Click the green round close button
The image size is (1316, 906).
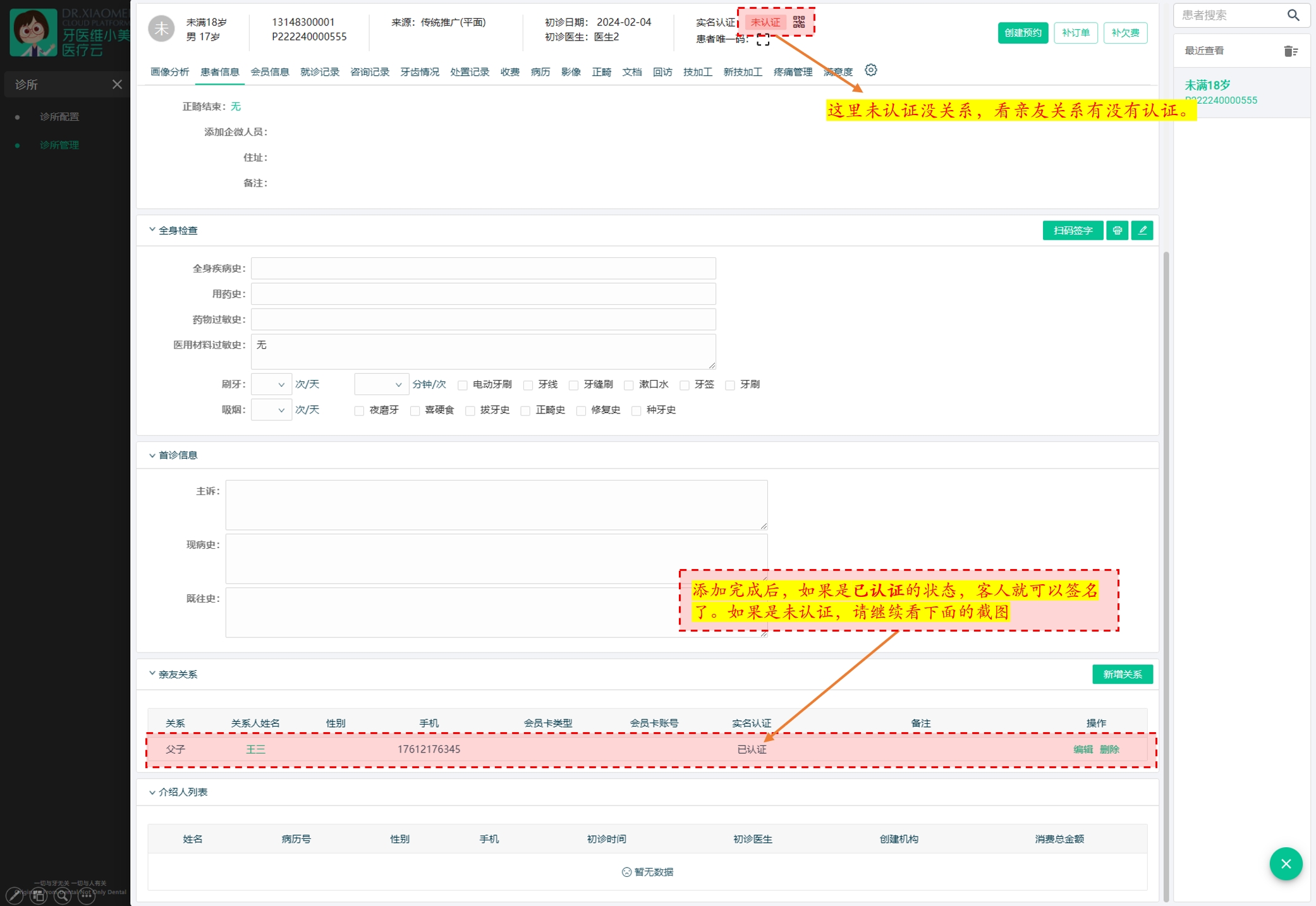point(1285,864)
